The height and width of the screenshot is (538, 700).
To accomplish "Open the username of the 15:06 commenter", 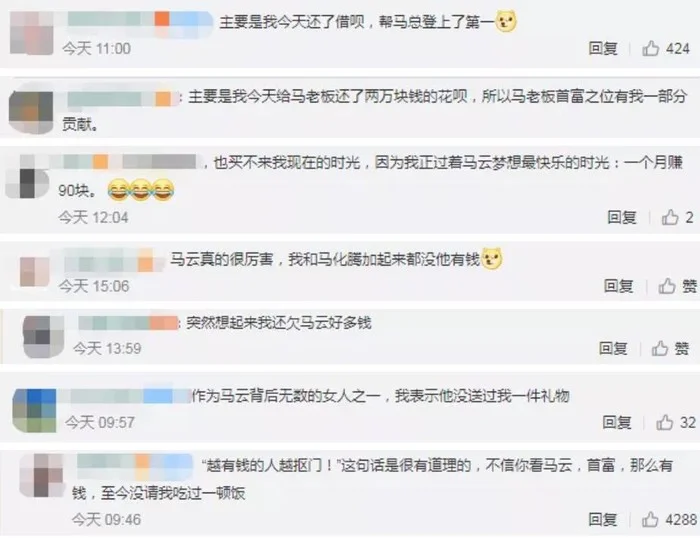I will point(109,260).
